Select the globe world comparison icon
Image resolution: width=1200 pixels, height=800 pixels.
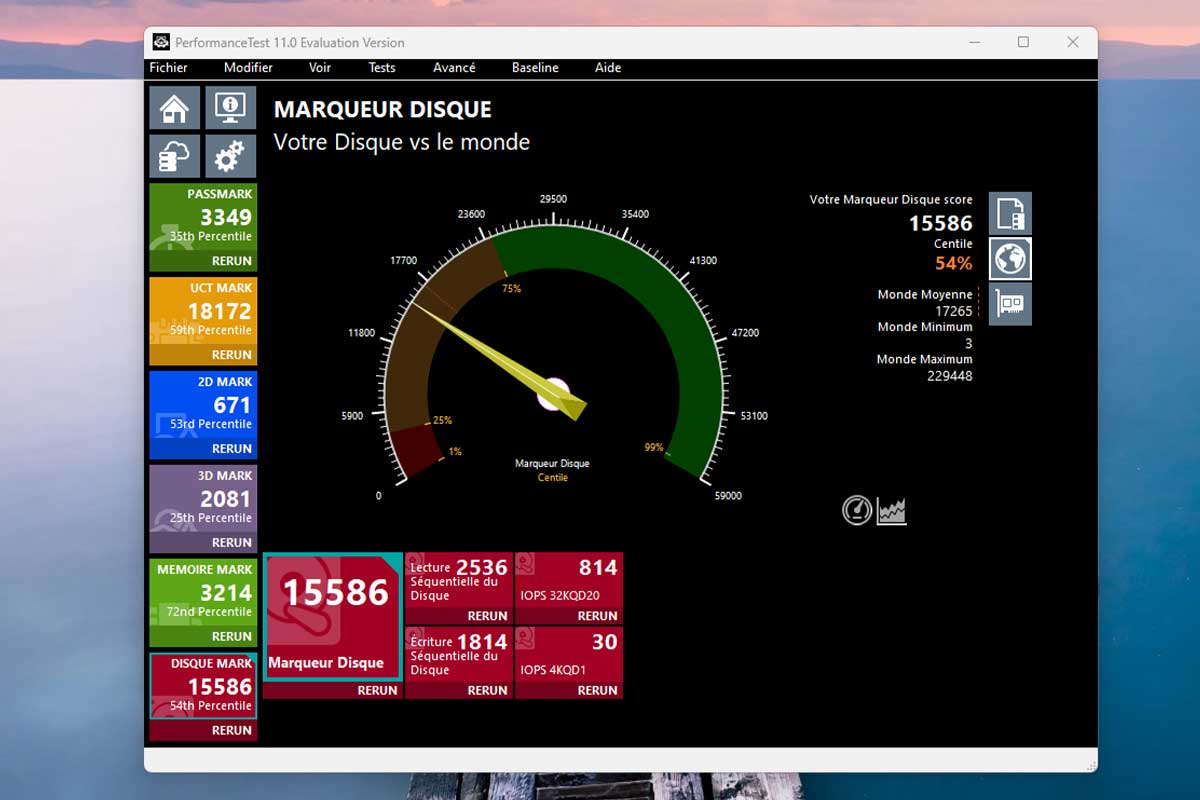coord(1010,259)
